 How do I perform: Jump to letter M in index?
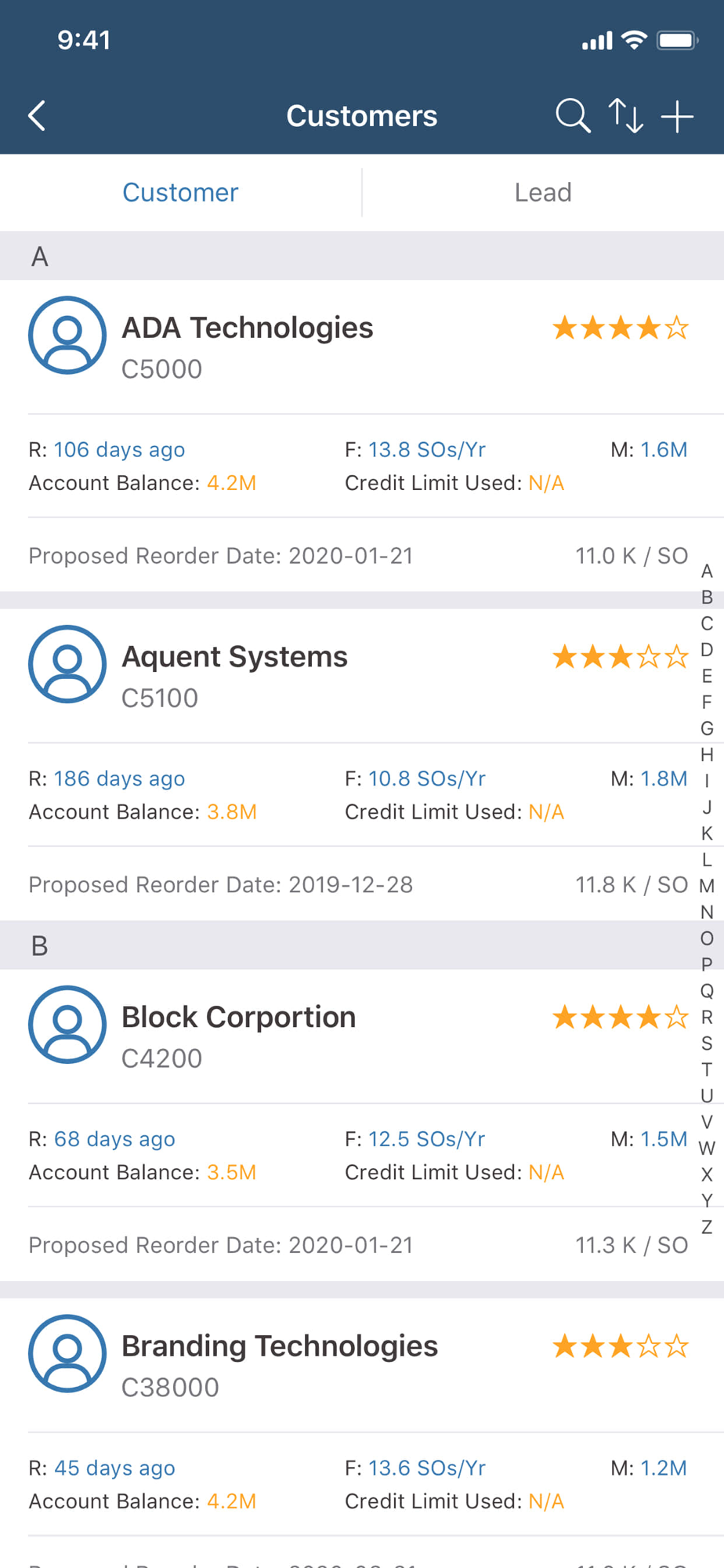coord(707,886)
